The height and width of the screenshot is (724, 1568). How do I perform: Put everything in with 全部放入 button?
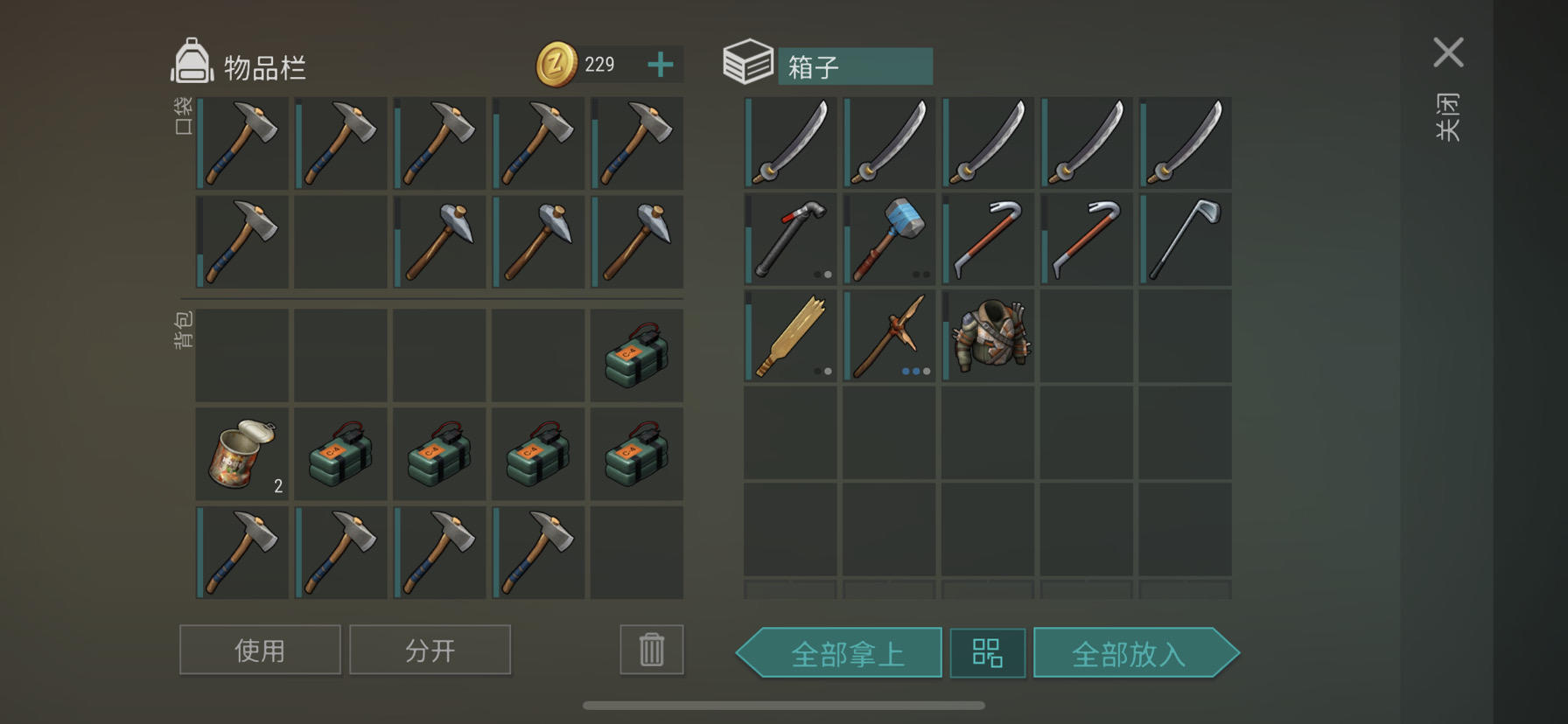1137,652
